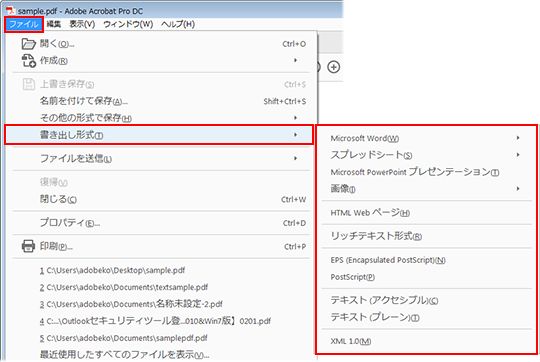Click the Acrobat icon in the title bar

[x=10, y=11]
